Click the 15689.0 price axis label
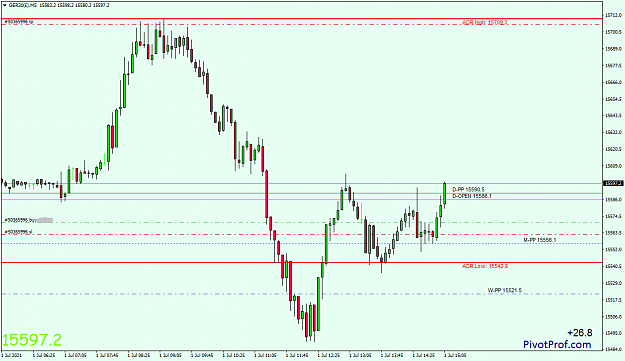Screen dimensions: 625x361 613,49
